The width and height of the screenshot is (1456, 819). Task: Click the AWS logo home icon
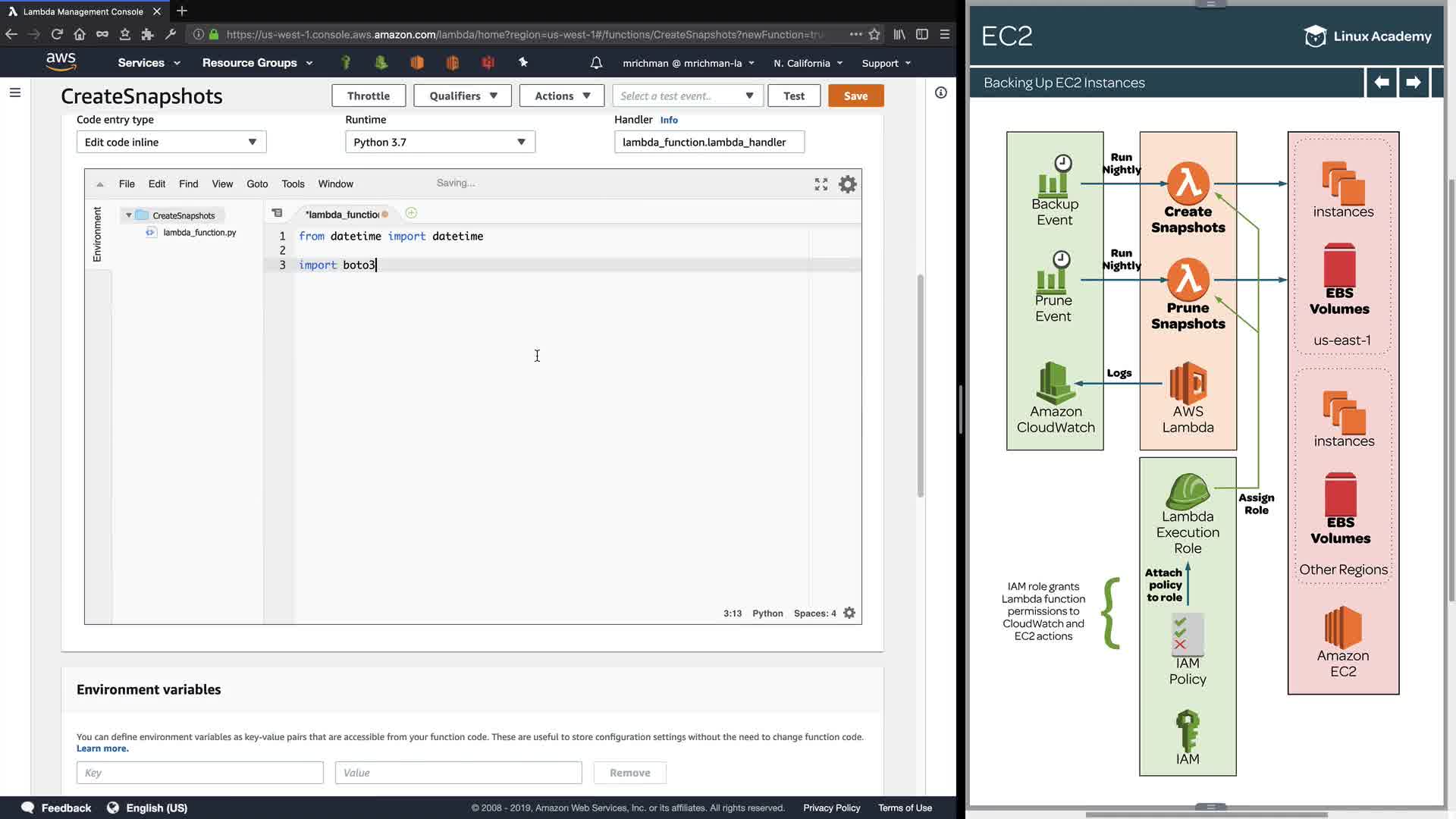click(x=61, y=62)
